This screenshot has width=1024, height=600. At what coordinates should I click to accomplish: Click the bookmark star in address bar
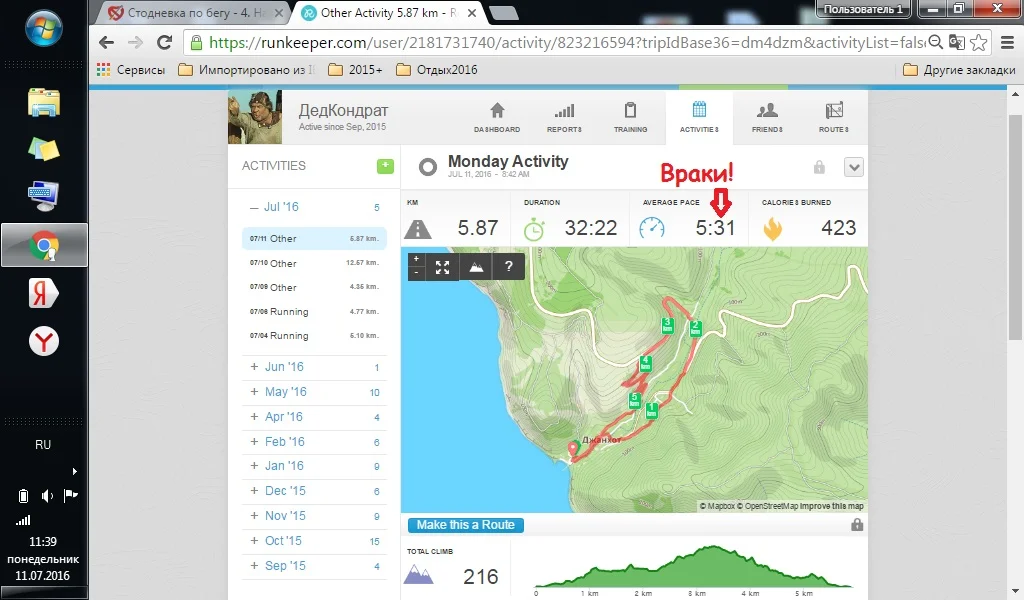click(x=978, y=43)
